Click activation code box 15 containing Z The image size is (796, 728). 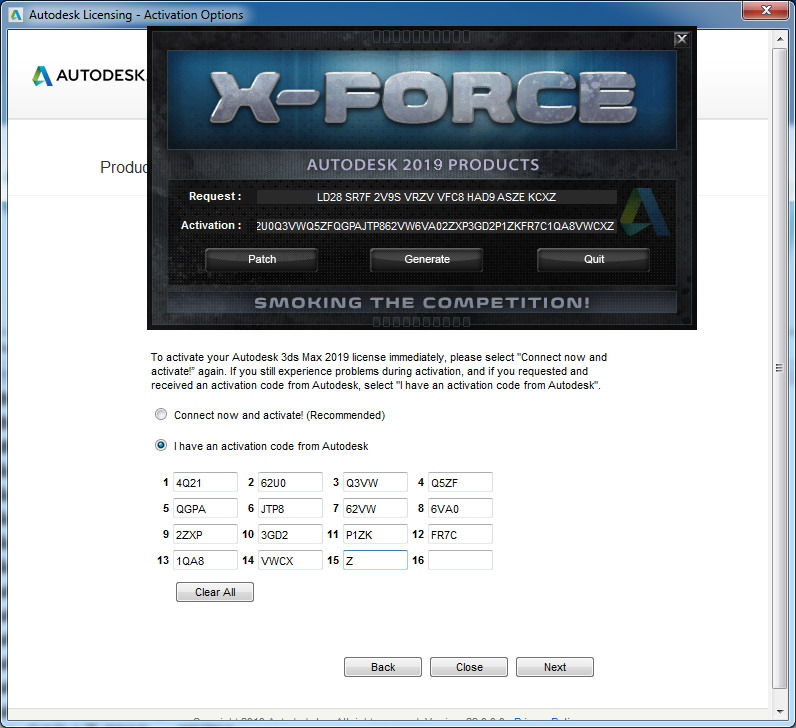click(375, 560)
